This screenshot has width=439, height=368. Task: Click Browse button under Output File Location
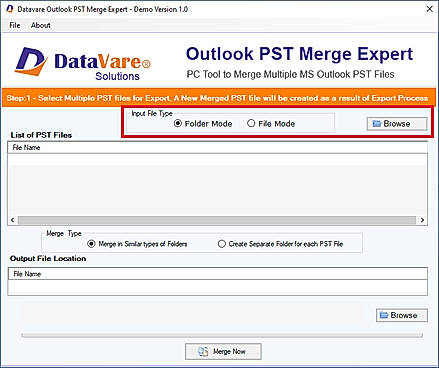click(x=402, y=315)
